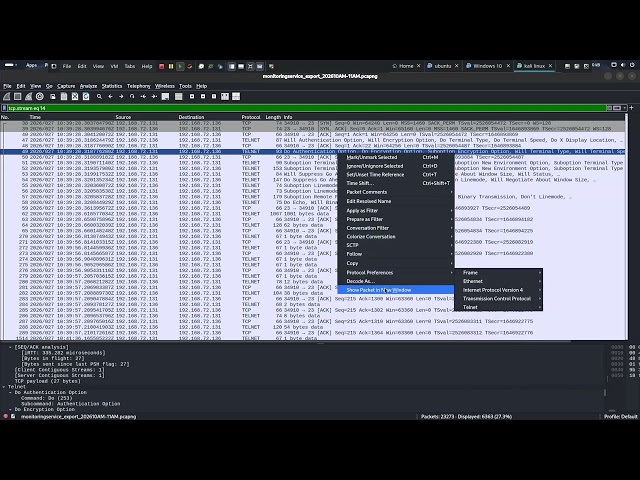This screenshot has height=480, width=640.
Task: Open capture file properties status icon
Action: (13, 417)
